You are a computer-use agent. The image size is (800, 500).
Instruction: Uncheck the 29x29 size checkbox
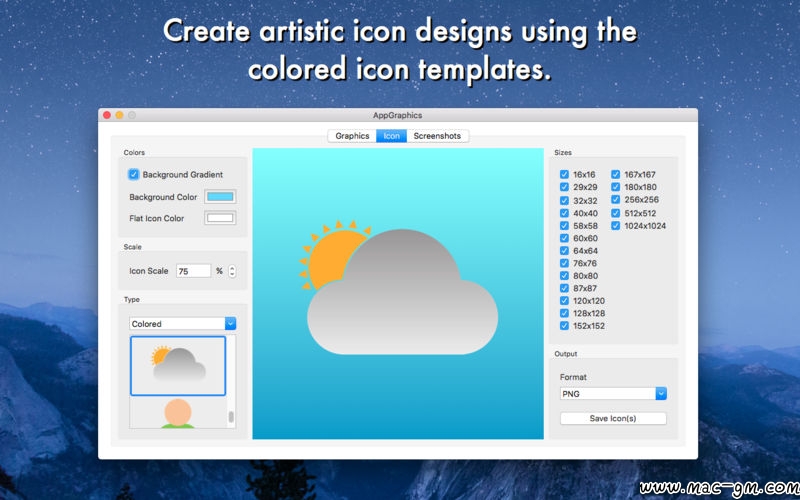click(564, 187)
